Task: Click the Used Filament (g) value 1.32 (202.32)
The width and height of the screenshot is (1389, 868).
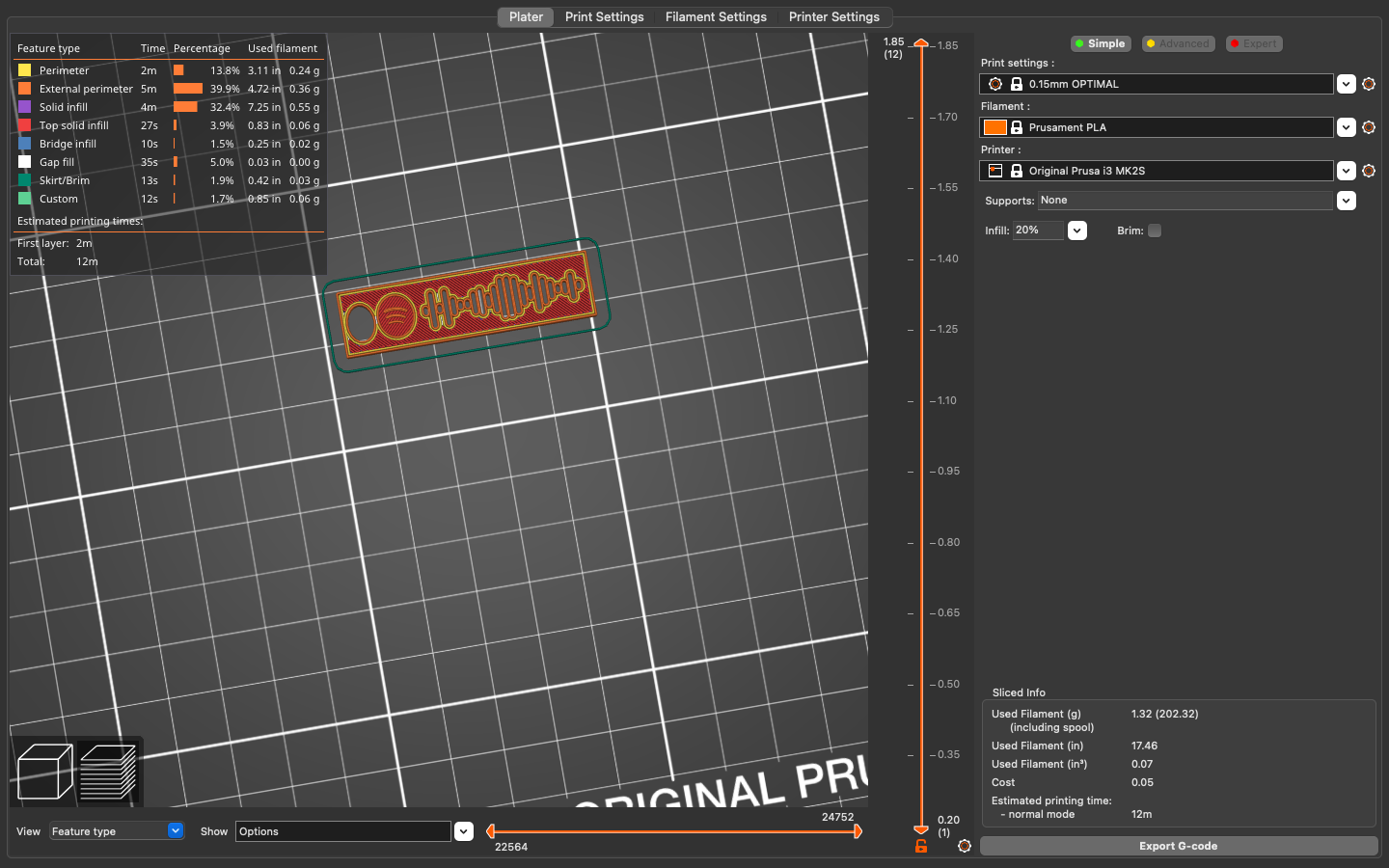Action: [x=1164, y=714]
